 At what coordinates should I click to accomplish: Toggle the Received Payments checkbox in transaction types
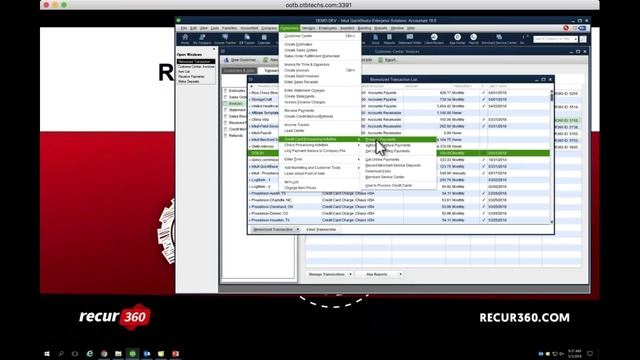coord(225,122)
